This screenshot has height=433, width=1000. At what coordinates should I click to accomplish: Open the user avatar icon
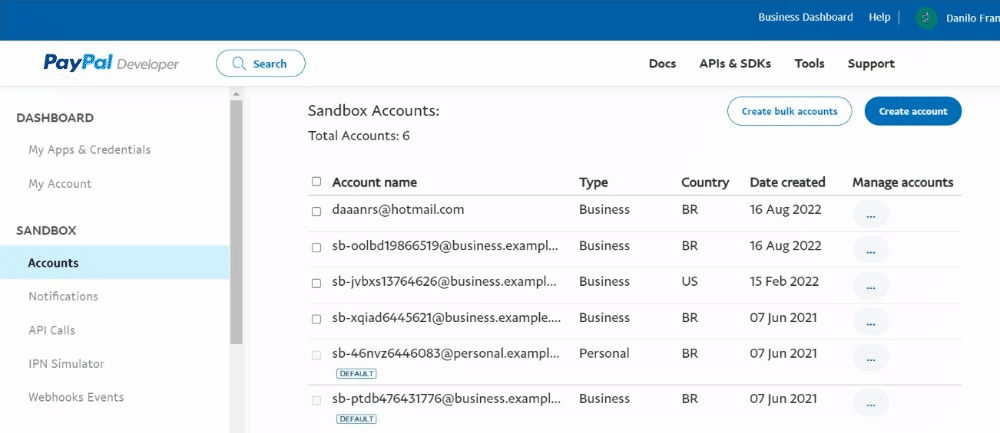tap(926, 18)
